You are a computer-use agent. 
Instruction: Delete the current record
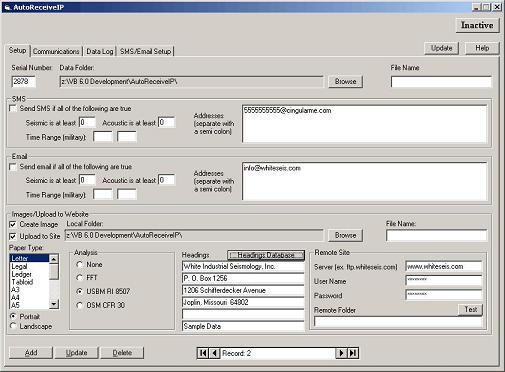click(122, 353)
